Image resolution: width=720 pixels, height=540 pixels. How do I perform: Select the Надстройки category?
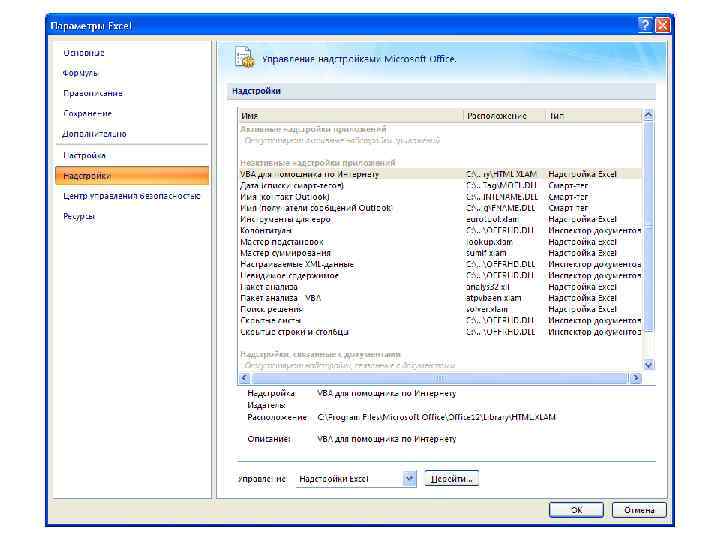132,176
